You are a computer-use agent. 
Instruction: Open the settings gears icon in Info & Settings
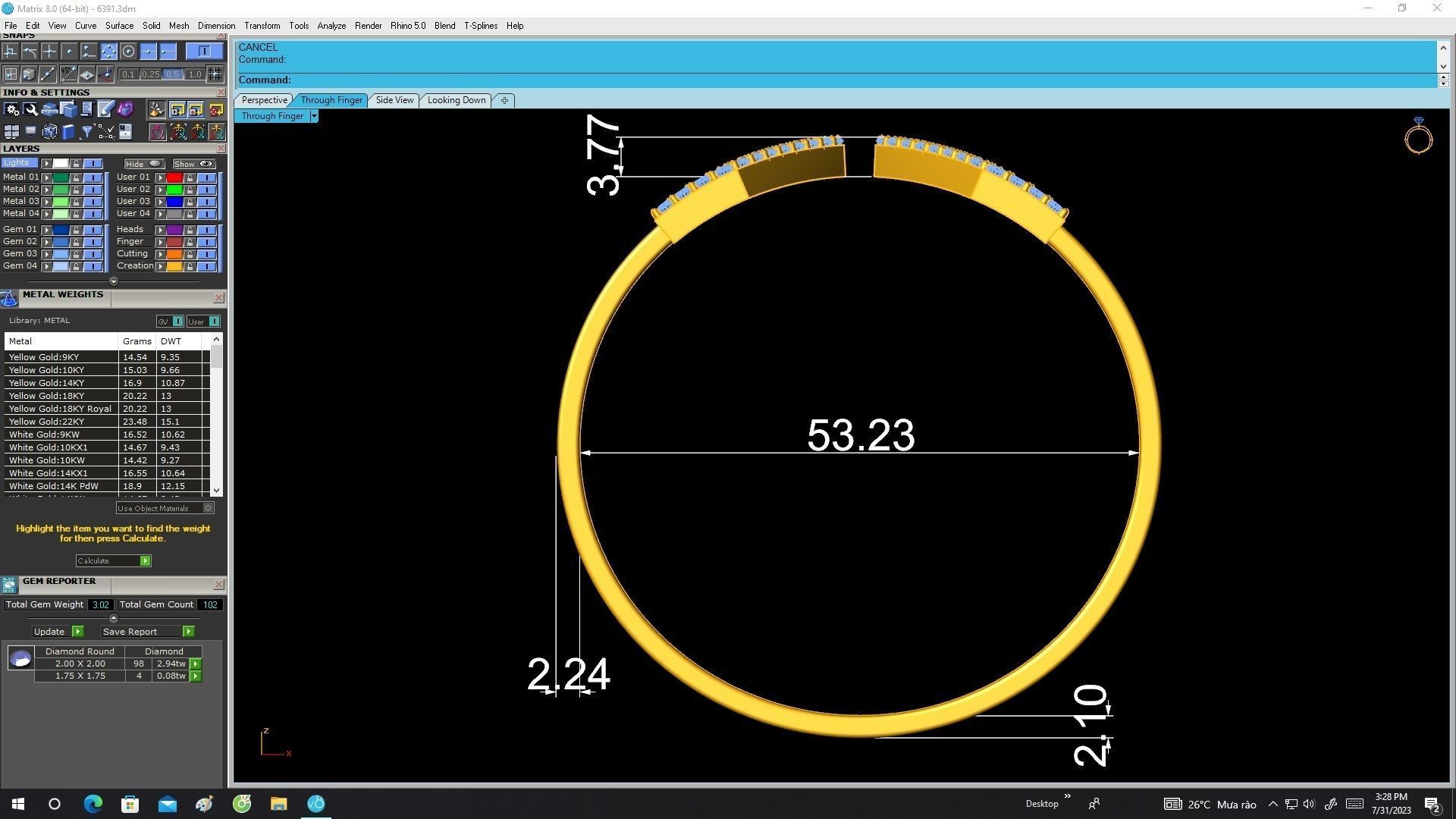11,110
